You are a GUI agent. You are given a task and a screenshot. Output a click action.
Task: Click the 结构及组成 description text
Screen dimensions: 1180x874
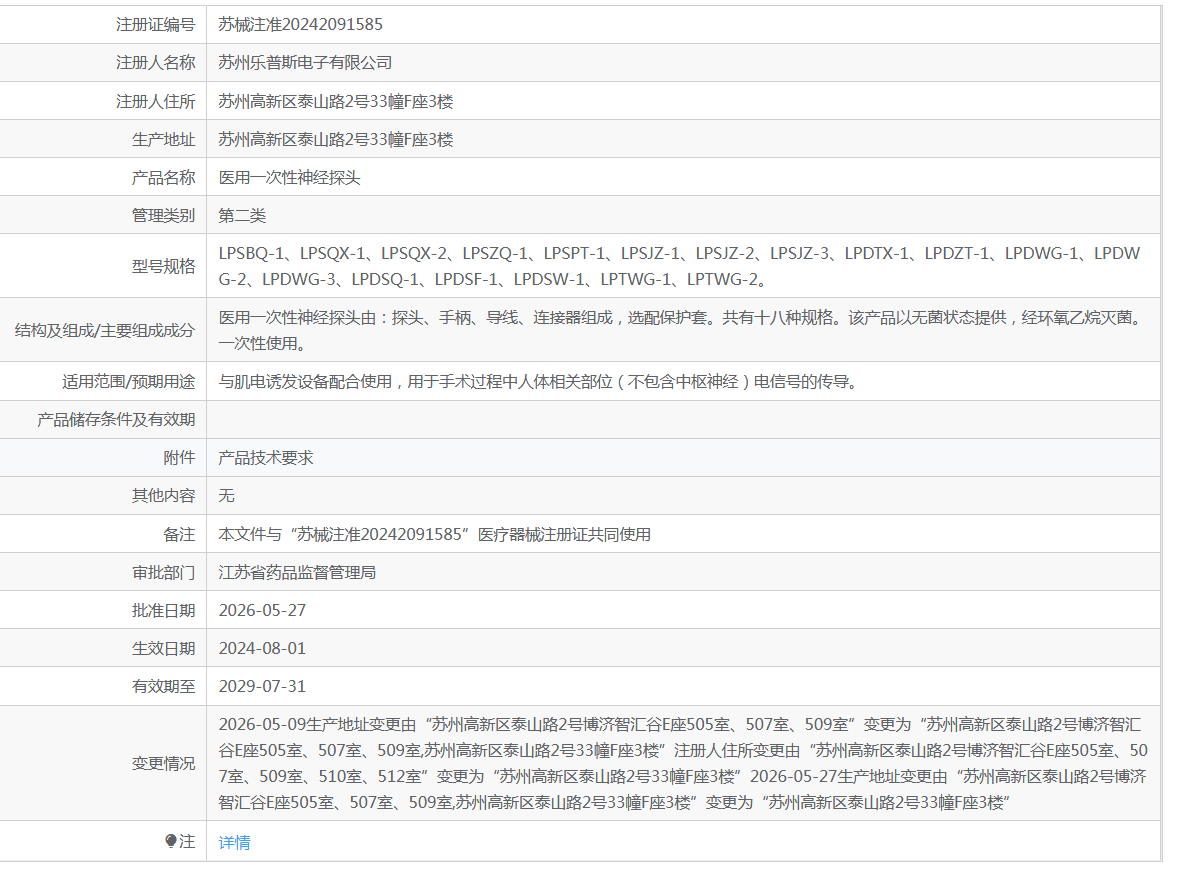tap(680, 330)
